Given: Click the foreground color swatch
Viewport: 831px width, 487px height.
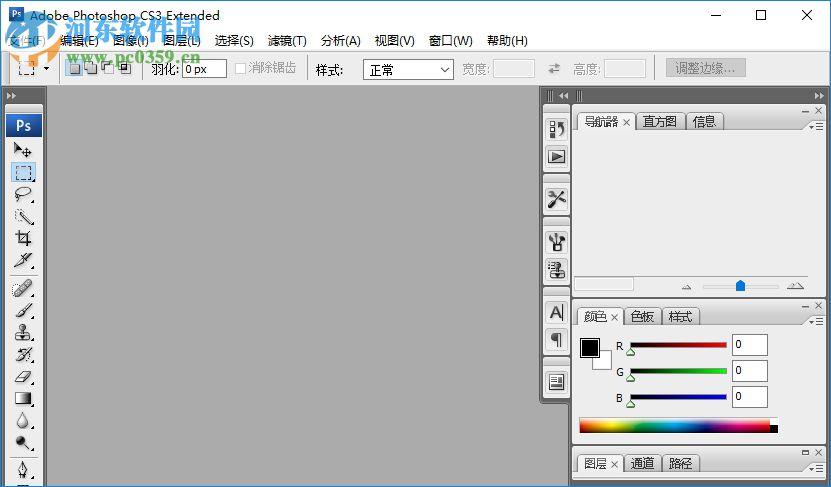Looking at the screenshot, I should point(589,348).
